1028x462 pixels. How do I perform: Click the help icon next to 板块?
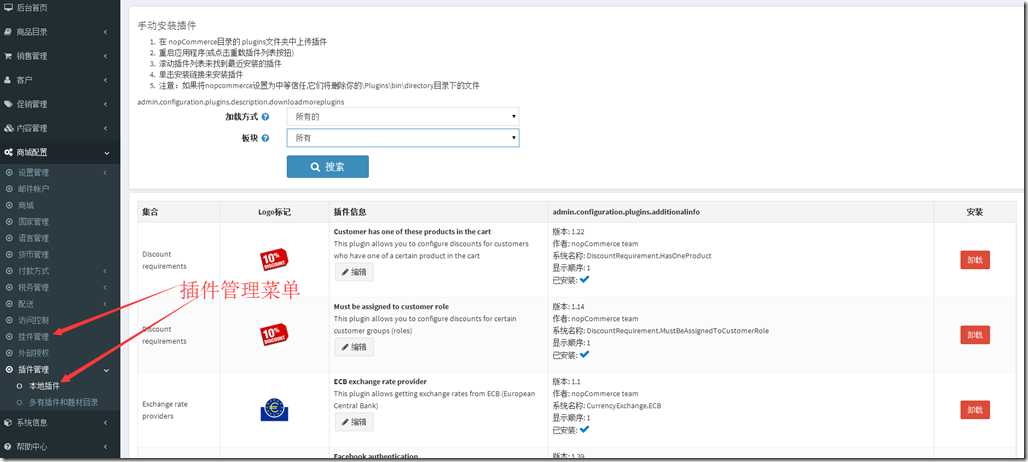pyautogui.click(x=265, y=138)
